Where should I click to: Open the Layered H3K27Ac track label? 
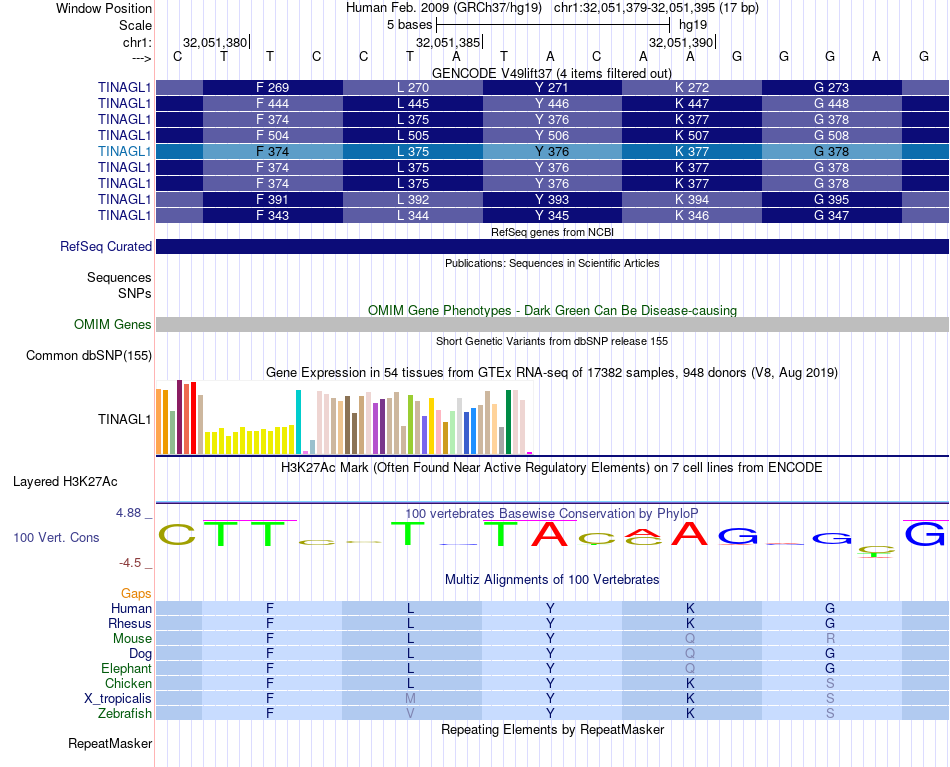[65, 482]
